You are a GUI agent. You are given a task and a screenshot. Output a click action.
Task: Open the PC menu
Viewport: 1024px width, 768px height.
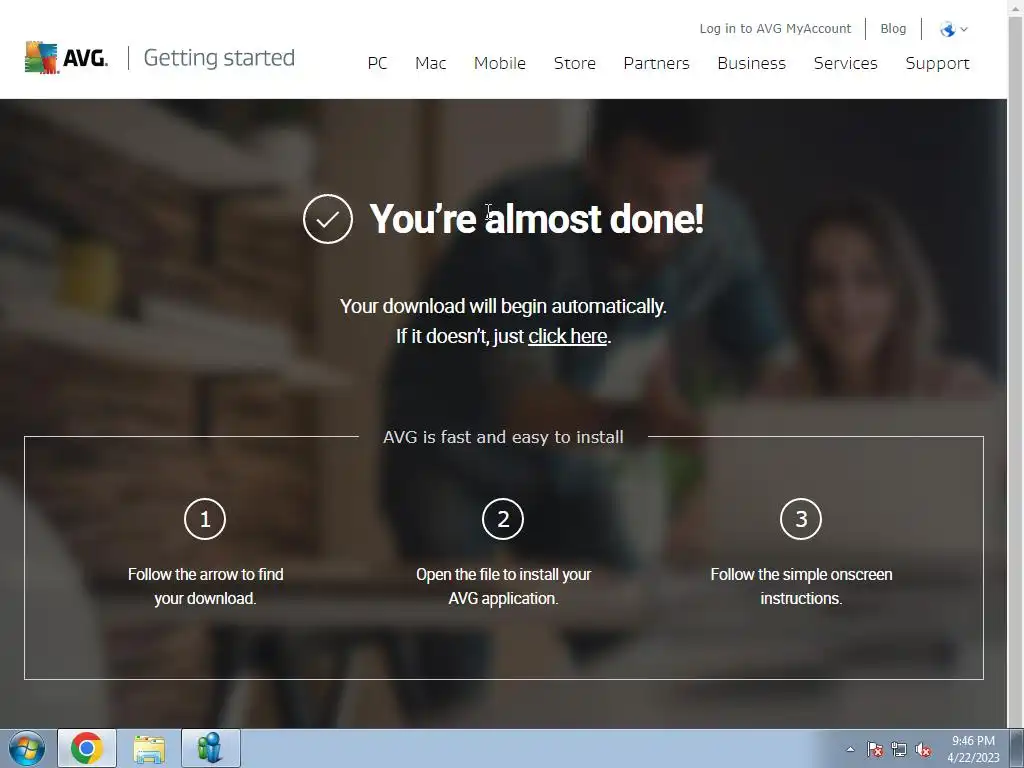point(377,63)
